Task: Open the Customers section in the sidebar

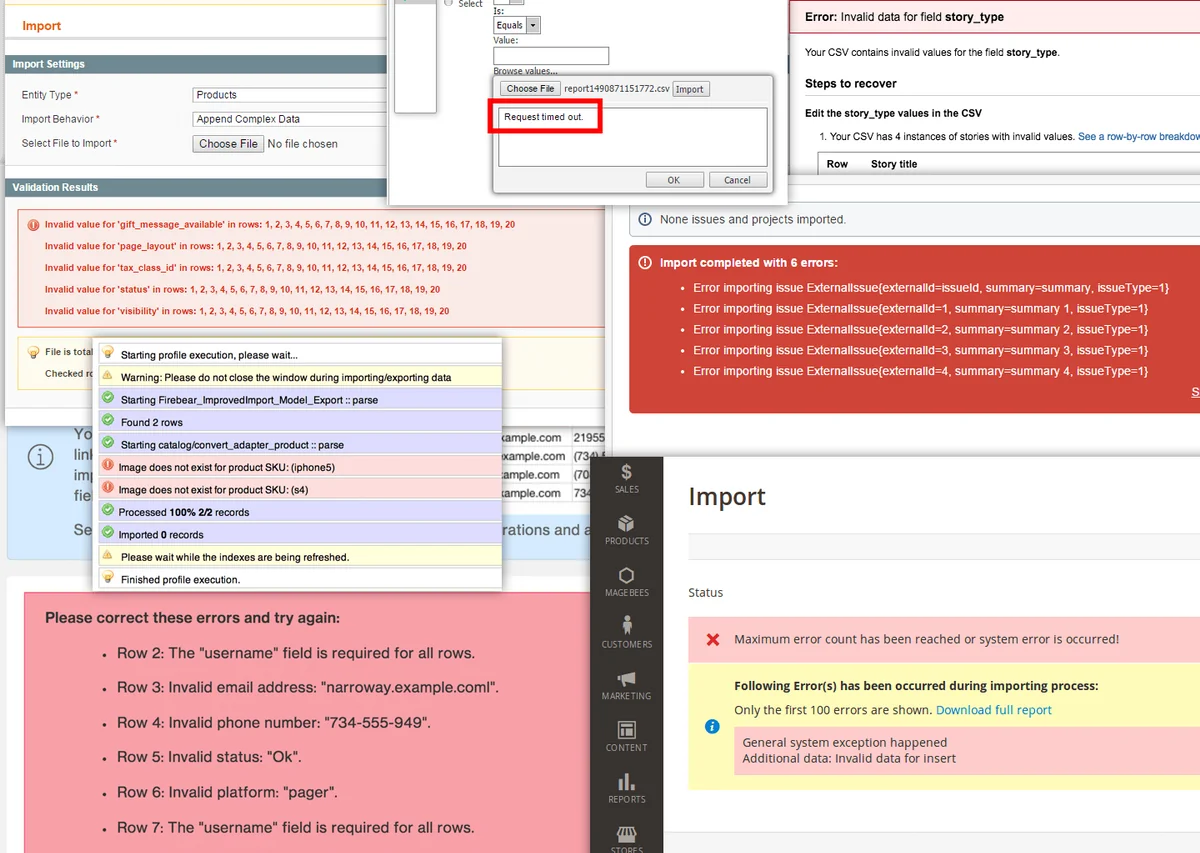Action: coord(627,633)
